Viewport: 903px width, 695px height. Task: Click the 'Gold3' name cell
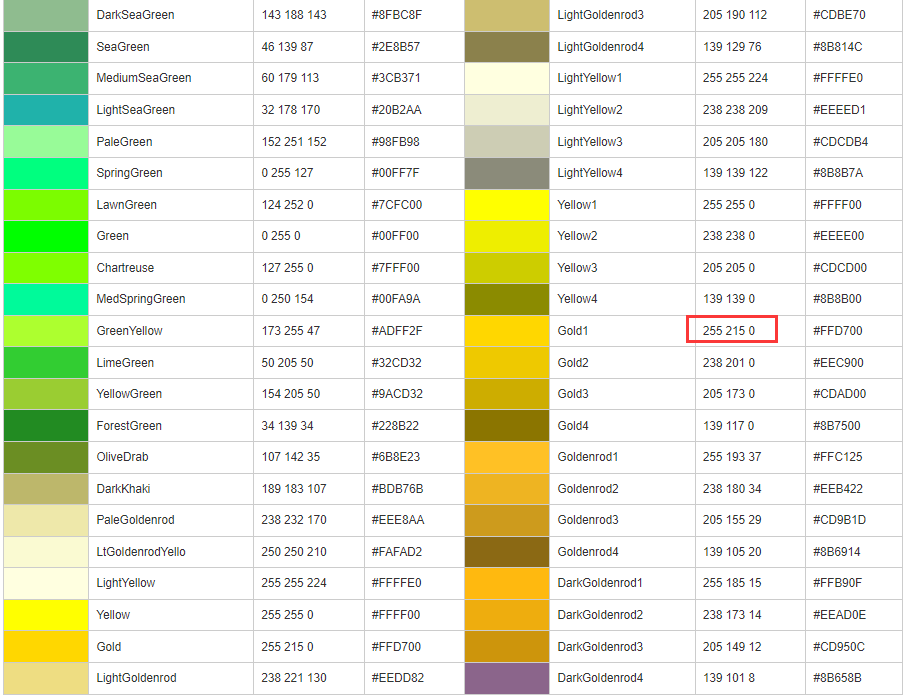click(623, 394)
